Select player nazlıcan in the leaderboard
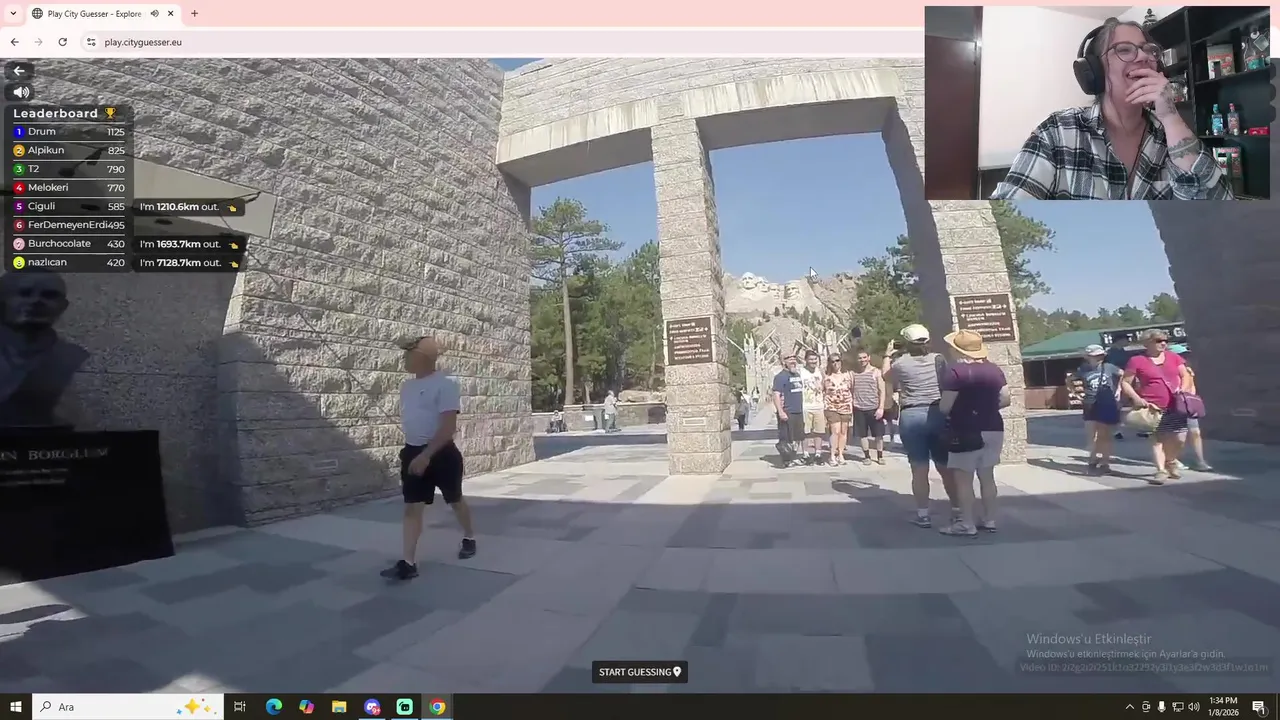Viewport: 1280px width, 720px height. 69,263
